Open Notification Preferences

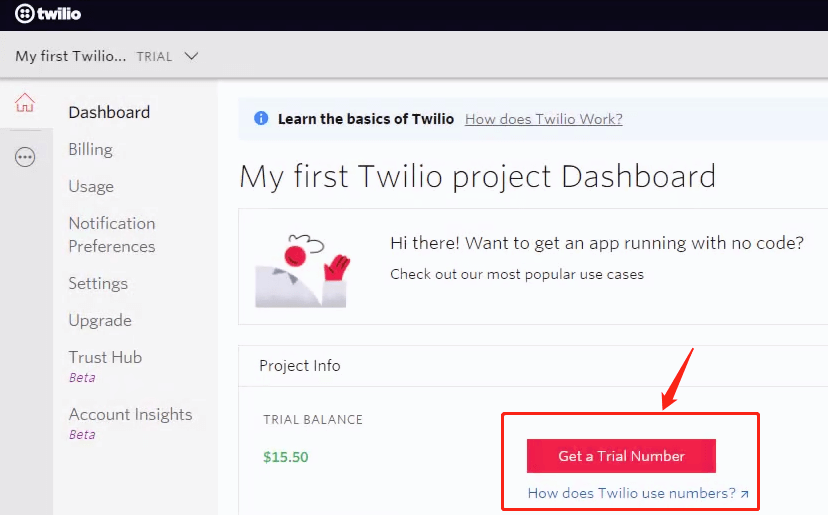click(x=112, y=234)
